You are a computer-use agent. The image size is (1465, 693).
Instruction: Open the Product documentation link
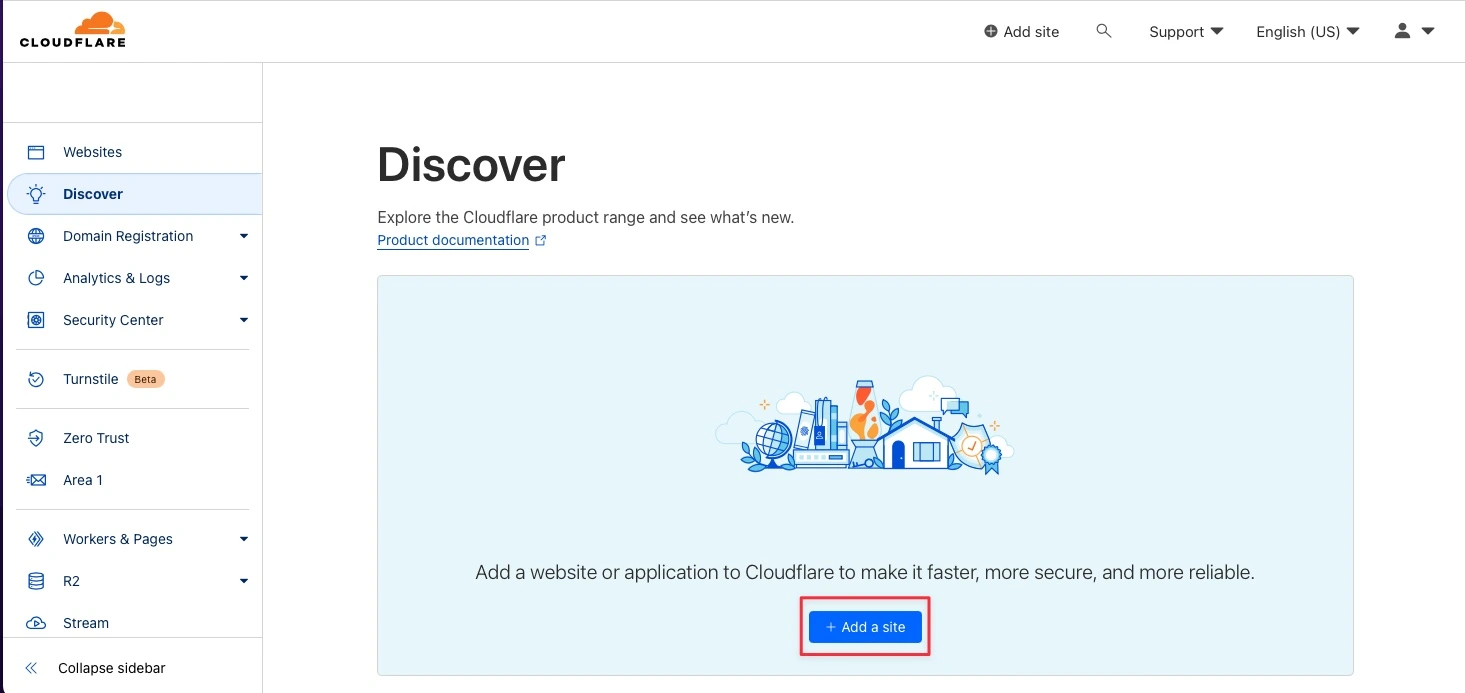tap(453, 240)
